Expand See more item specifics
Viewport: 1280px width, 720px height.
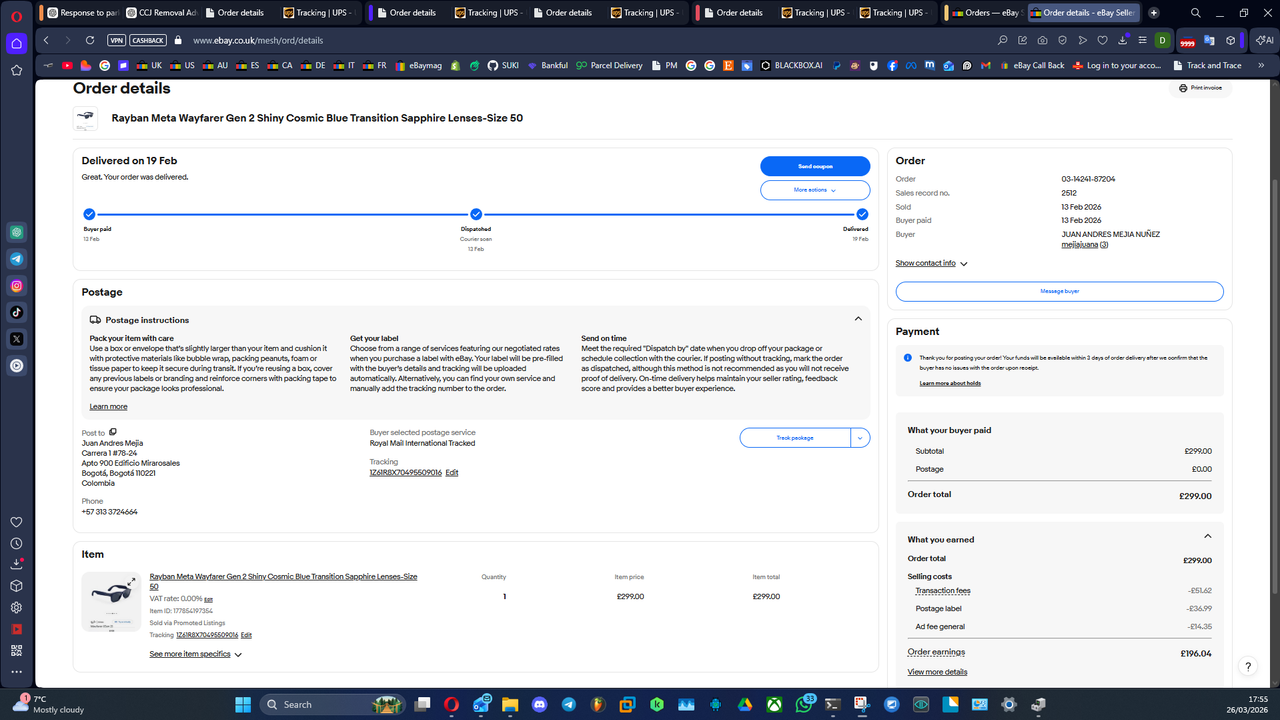[x=196, y=654]
